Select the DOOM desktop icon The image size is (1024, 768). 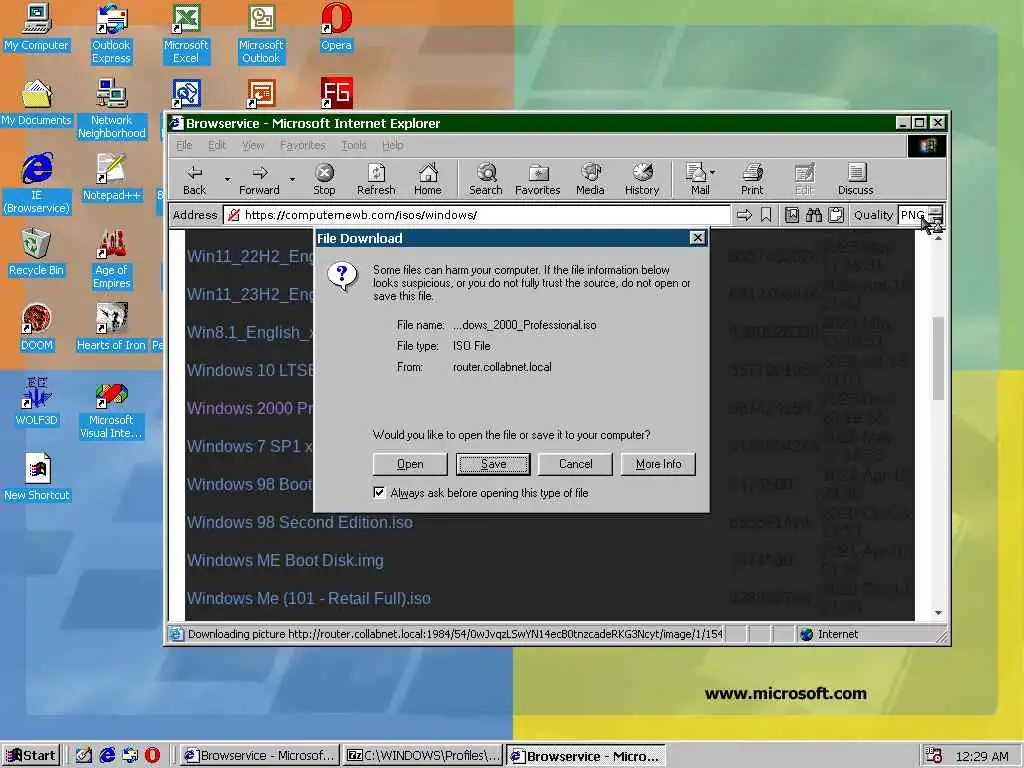pyautogui.click(x=37, y=327)
